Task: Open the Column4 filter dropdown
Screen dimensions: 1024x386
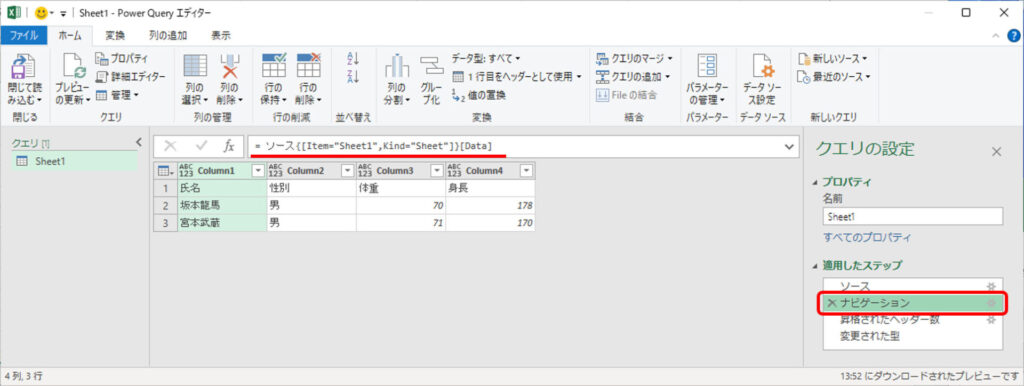Action: click(526, 170)
